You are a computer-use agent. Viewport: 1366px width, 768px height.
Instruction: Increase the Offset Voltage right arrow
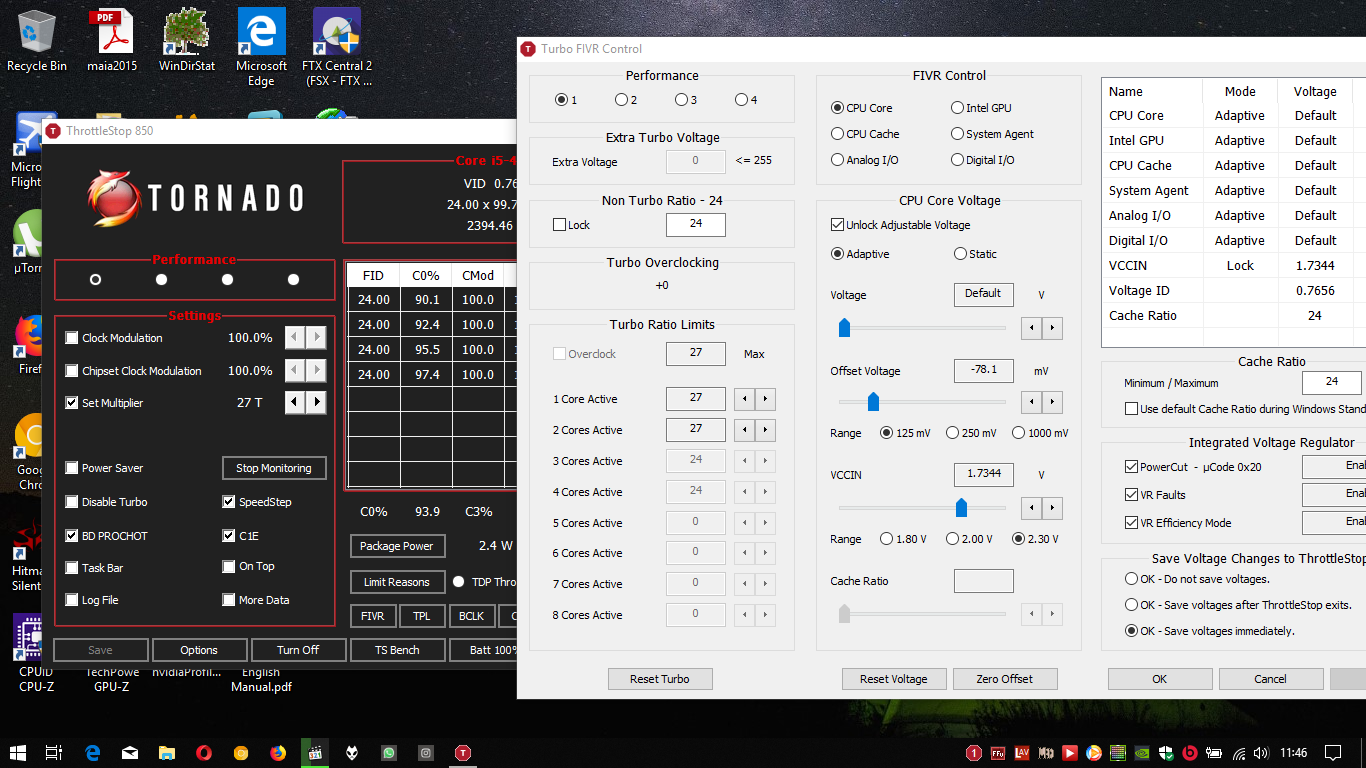click(1052, 402)
